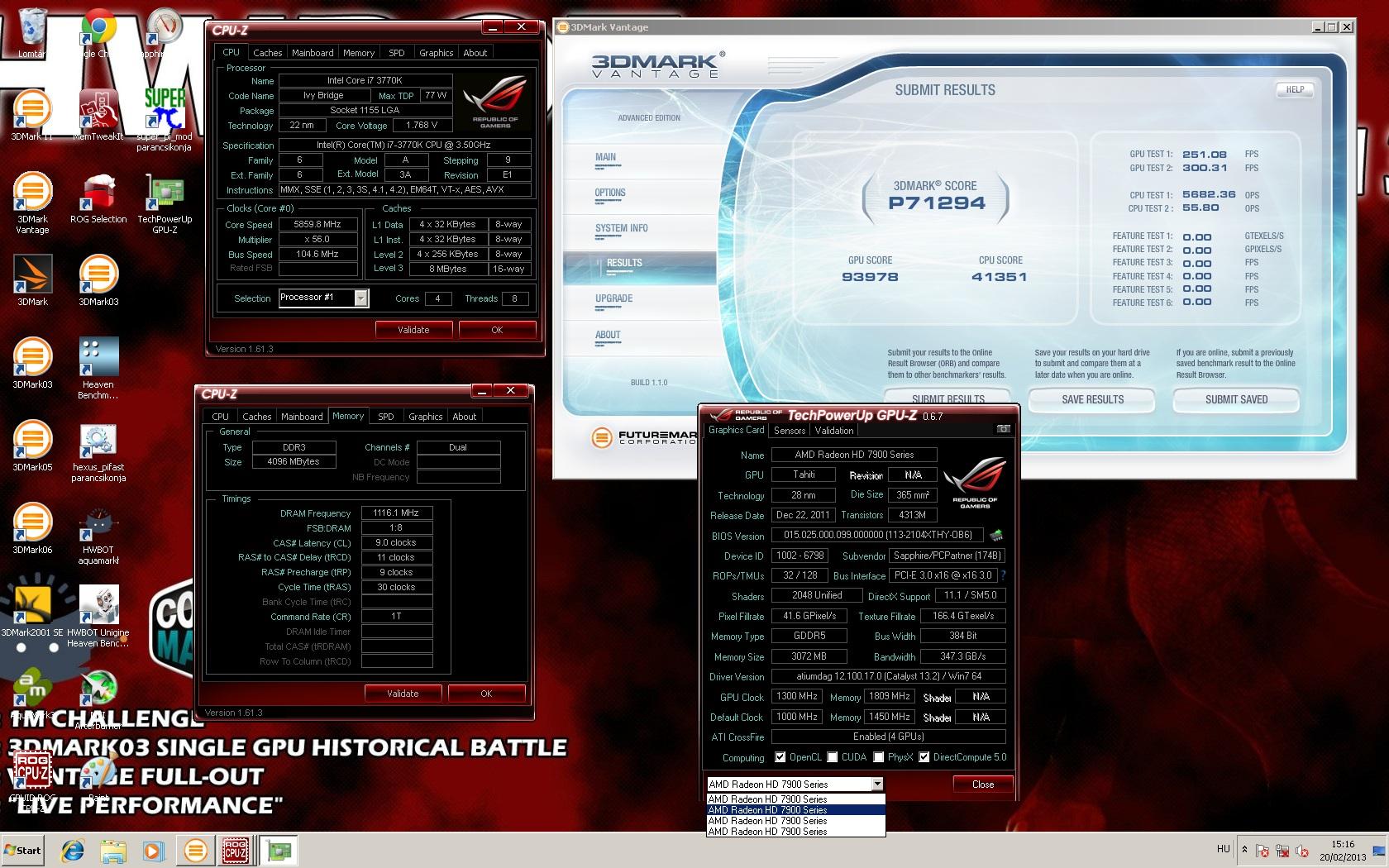Select the TechPowerUp GPU-Z desktop icon
This screenshot has width=1389, height=868.
coord(164,203)
